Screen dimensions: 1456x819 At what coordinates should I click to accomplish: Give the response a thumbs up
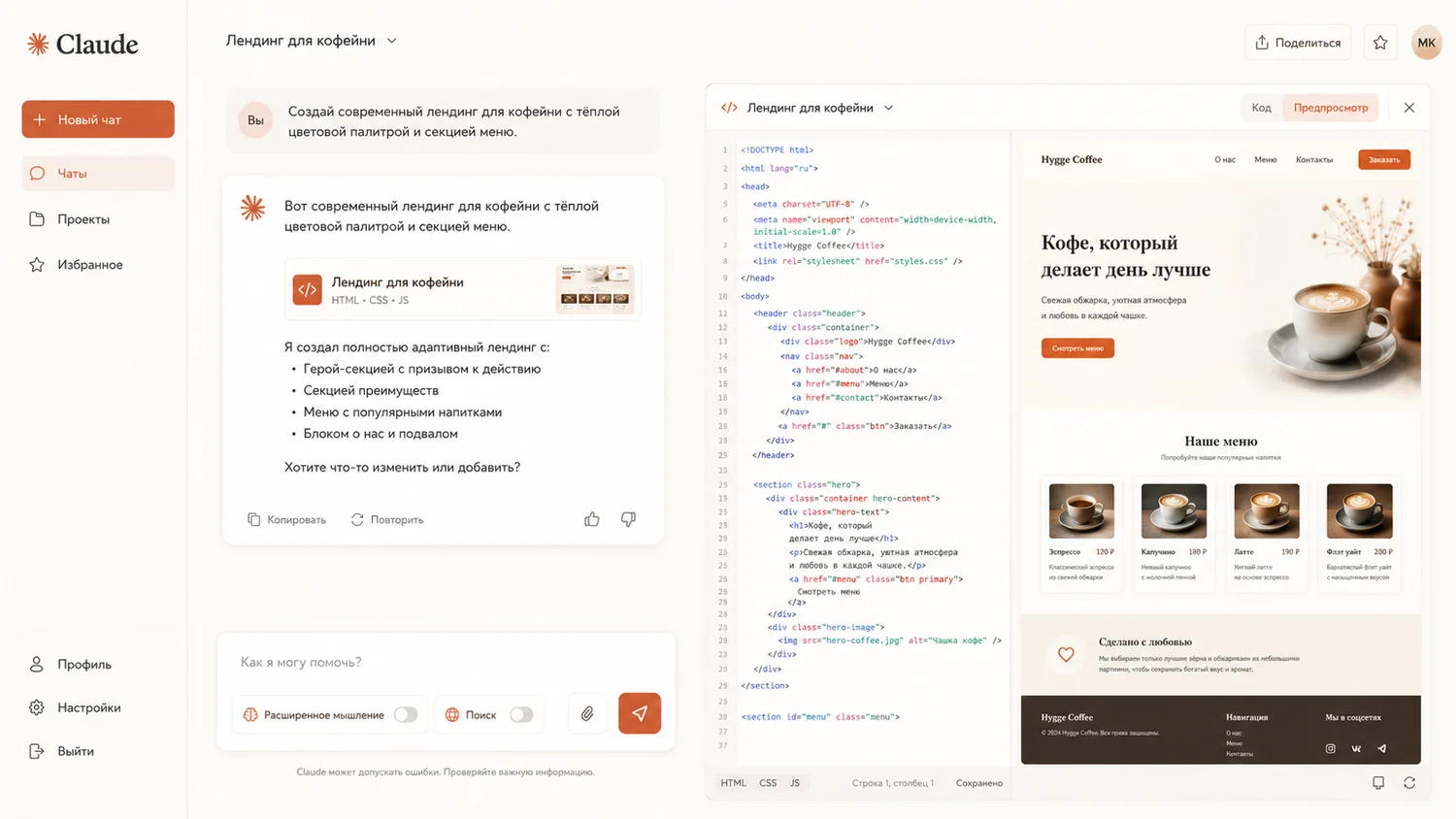click(592, 519)
